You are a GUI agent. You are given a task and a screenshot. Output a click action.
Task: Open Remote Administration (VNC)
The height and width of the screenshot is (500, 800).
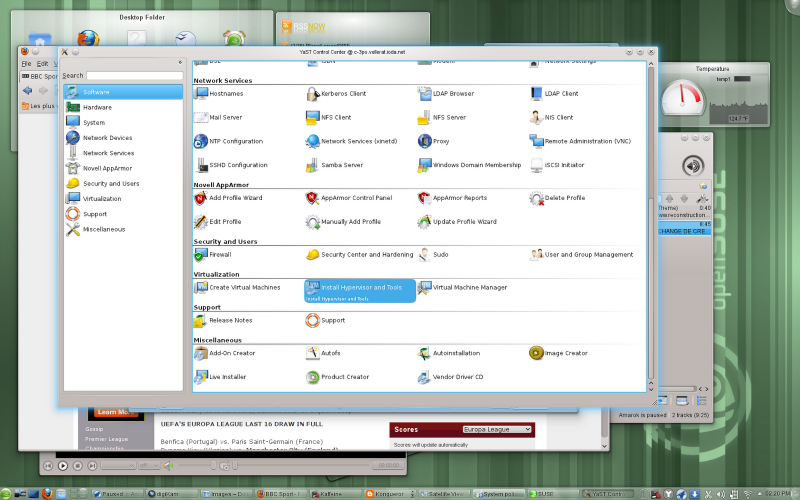[580, 141]
